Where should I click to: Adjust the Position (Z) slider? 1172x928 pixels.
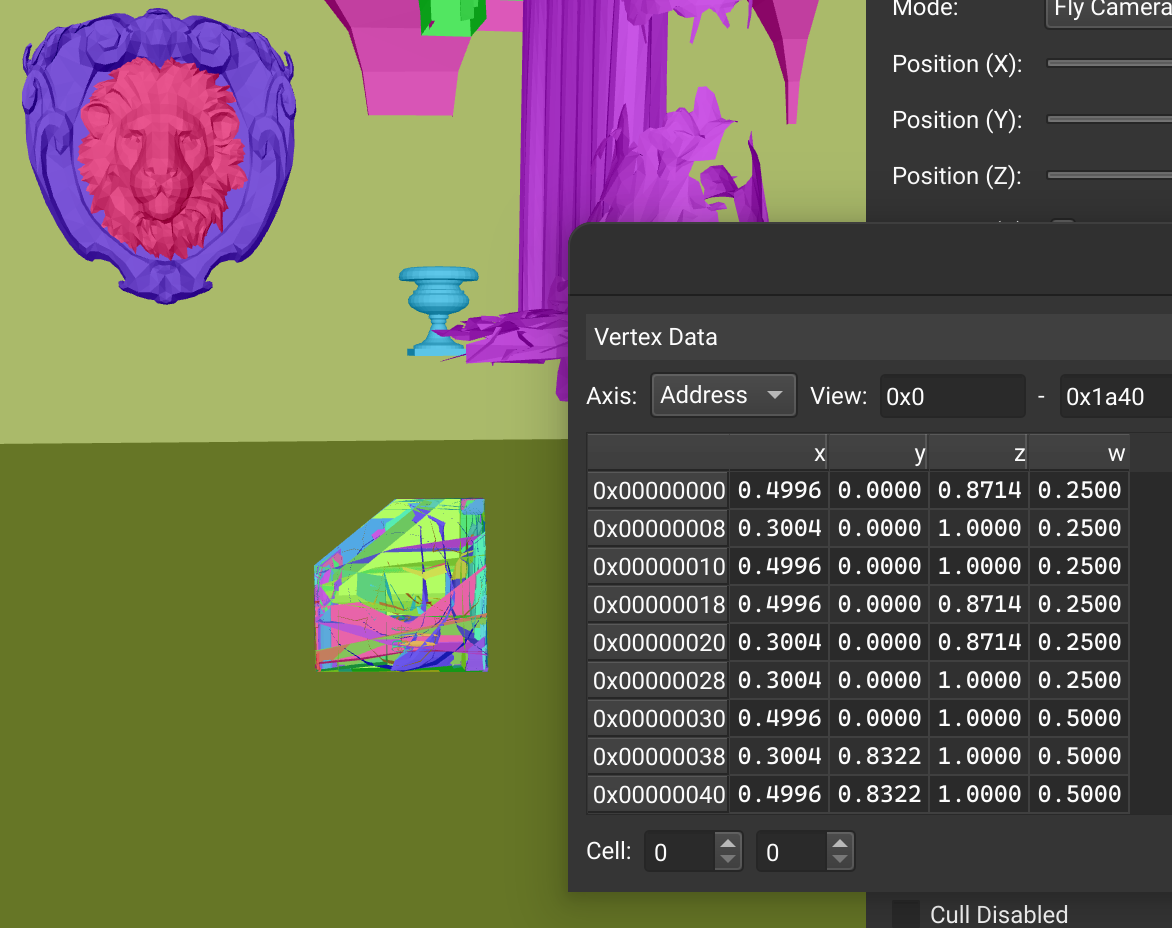[x=1109, y=176]
